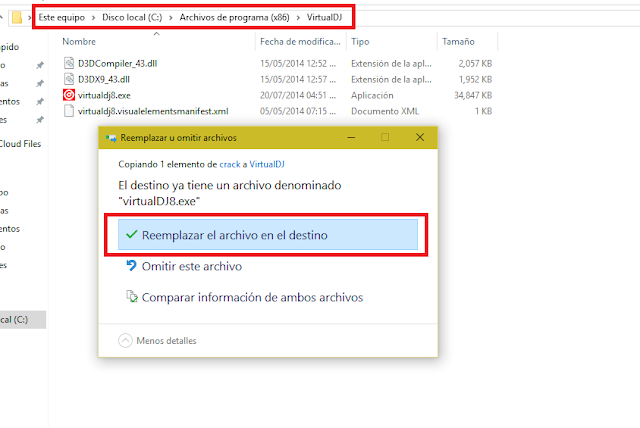Expand chevron after Archivos de programa (x86)
This screenshot has height=428, width=640.
[x=298, y=18]
